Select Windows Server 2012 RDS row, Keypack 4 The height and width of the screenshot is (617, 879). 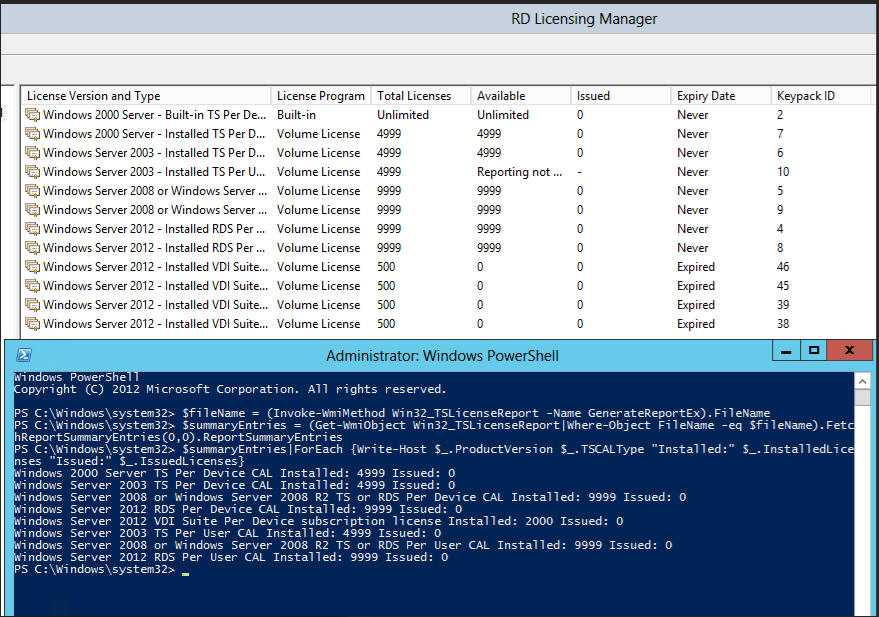[446, 229]
